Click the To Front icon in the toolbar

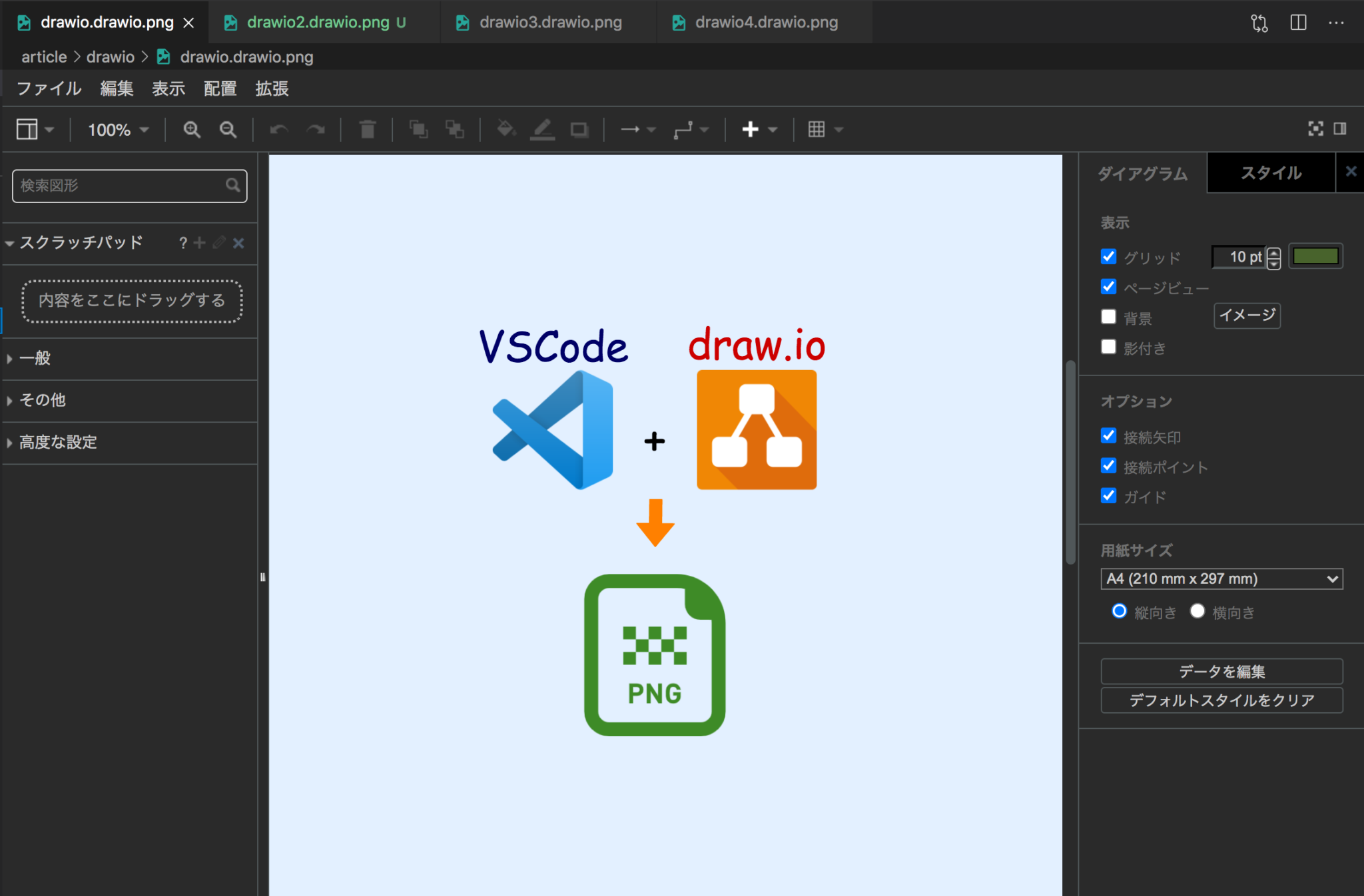418,129
